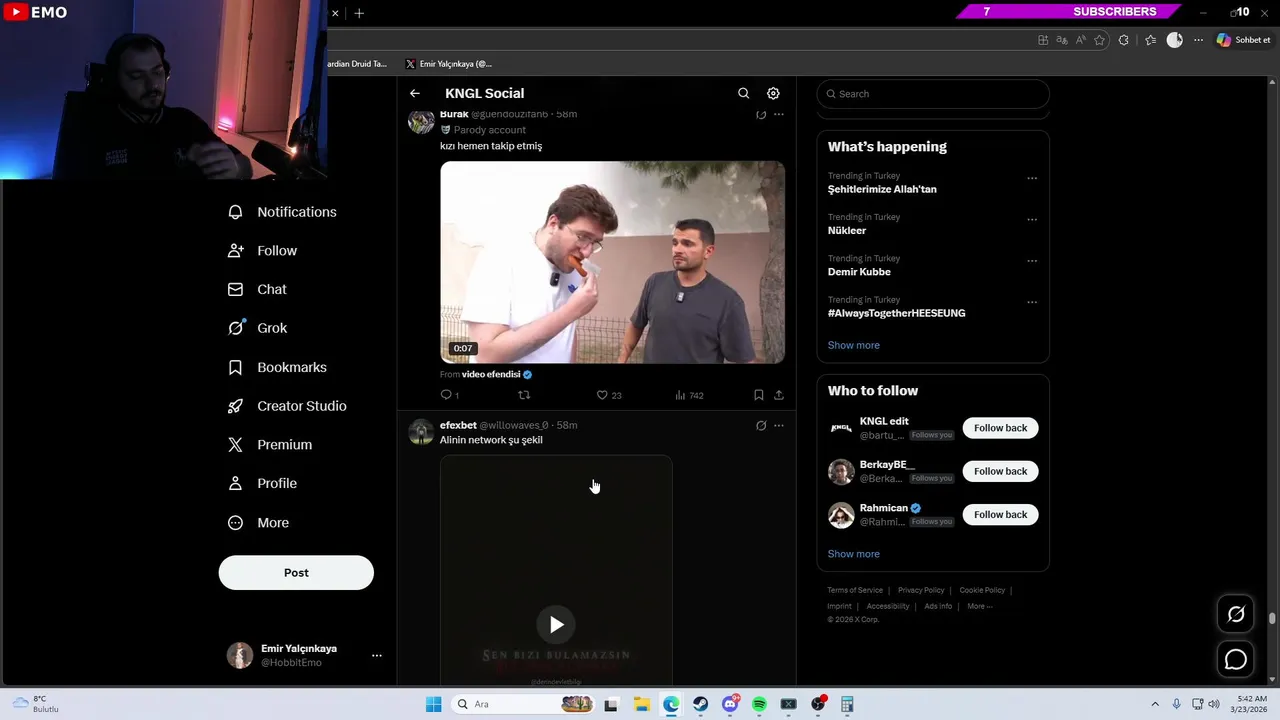Open Chat in the sidebar
This screenshot has height=720, width=1280.
258,289
